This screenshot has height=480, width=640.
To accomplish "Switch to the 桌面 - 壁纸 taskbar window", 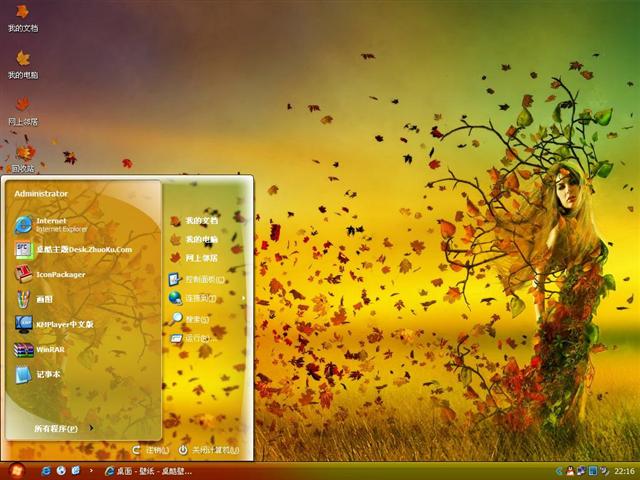I will tap(148, 471).
